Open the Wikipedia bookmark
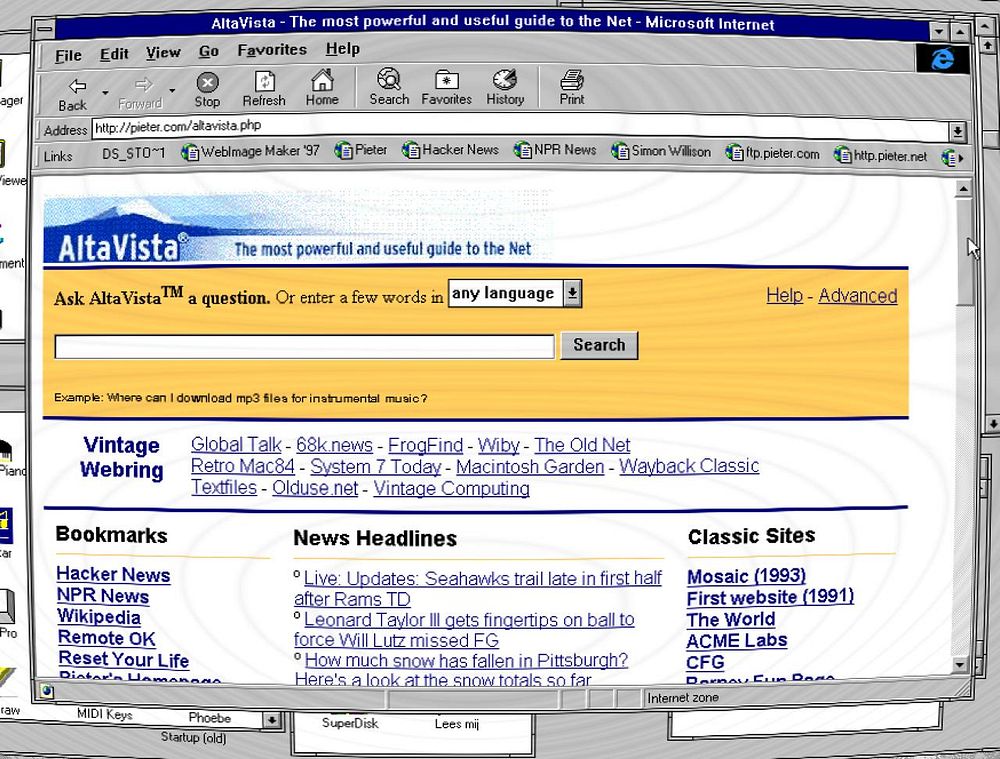Image resolution: width=1000 pixels, height=759 pixels. (x=99, y=617)
